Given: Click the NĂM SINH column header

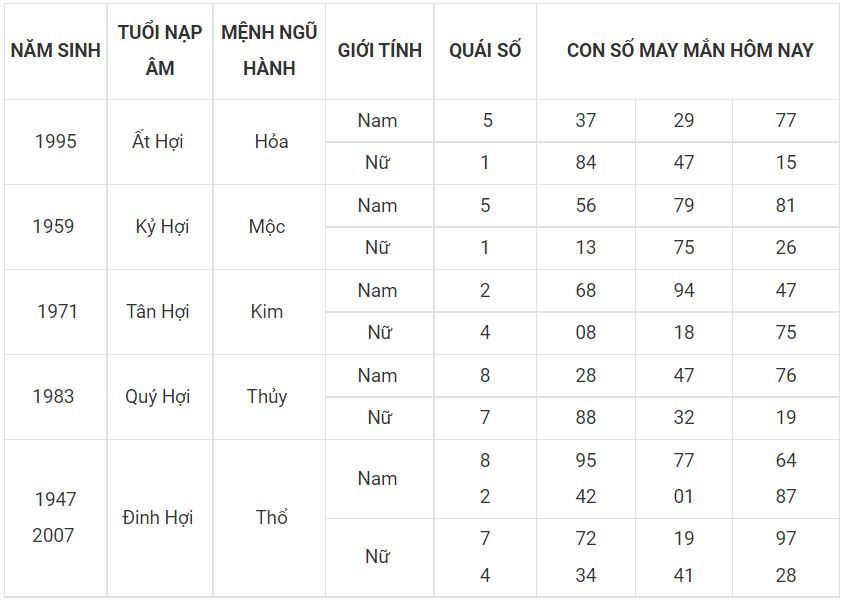Looking at the screenshot, I should pos(55,51).
